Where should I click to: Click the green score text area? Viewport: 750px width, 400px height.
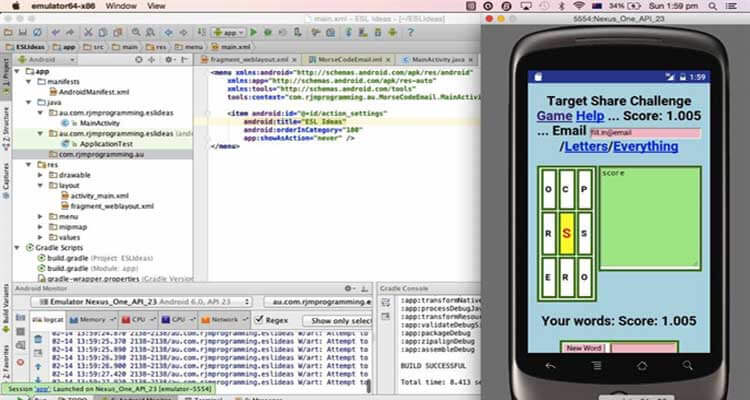(650, 218)
